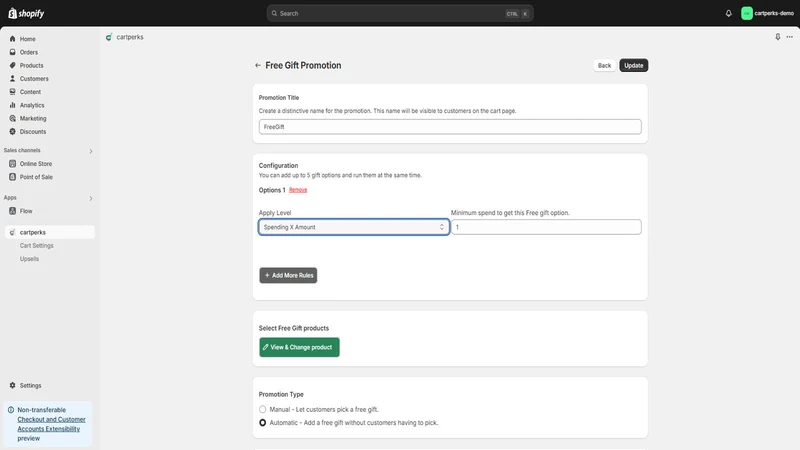Open Upsells under cartperks

click(29, 259)
